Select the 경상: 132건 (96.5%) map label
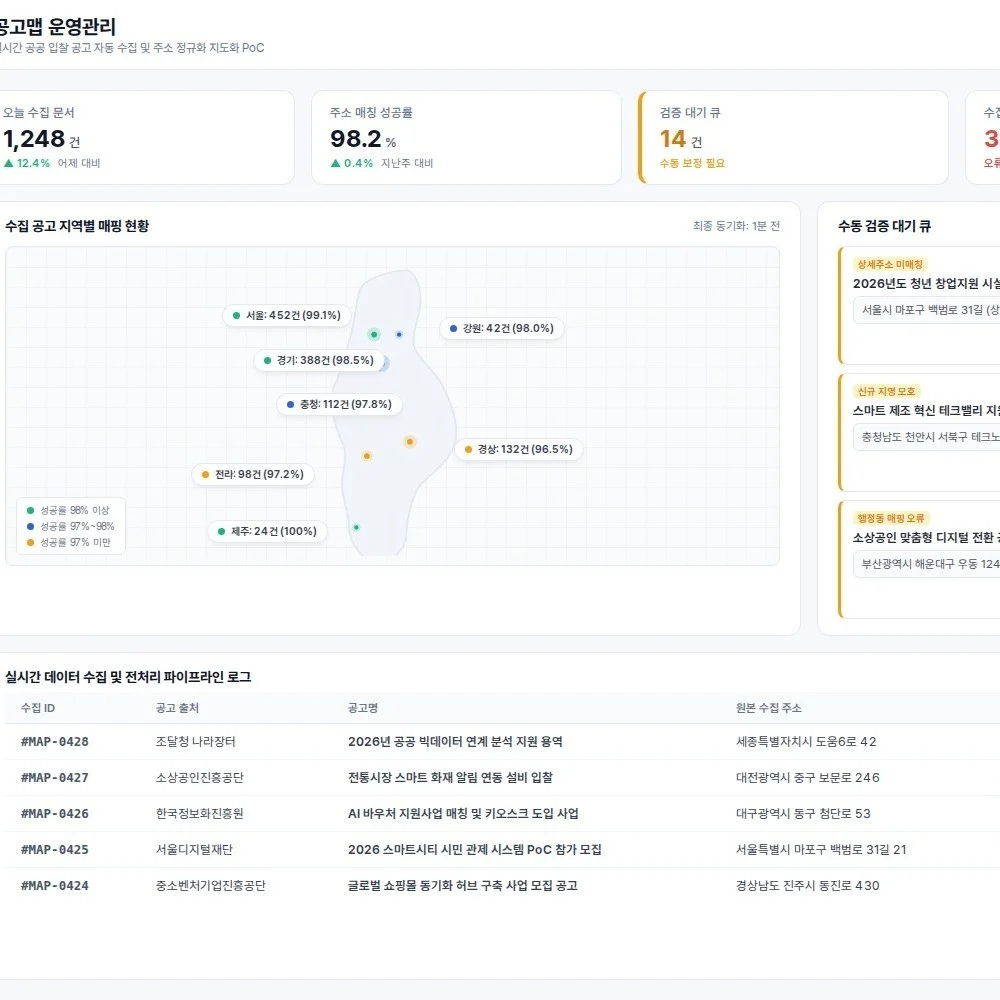Viewport: 1000px width, 1000px height. pyautogui.click(x=519, y=449)
